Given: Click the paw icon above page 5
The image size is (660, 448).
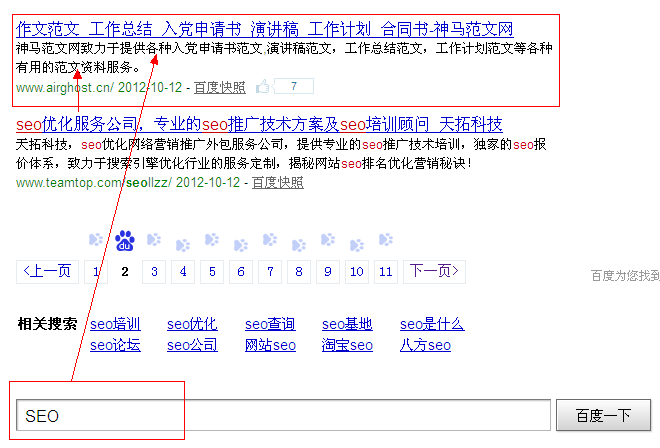Looking at the screenshot, I should coord(211,240).
